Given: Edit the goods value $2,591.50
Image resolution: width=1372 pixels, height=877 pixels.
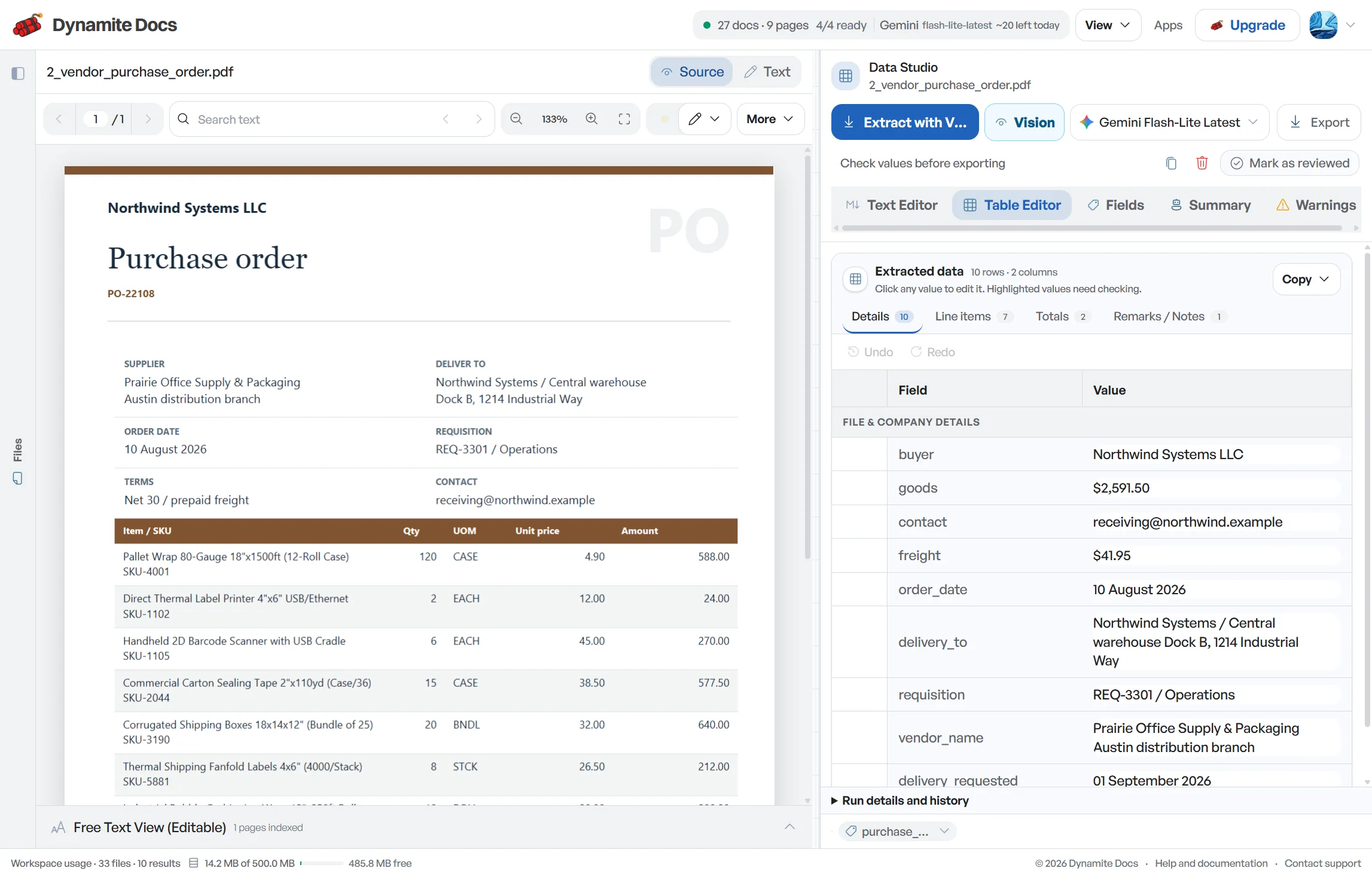Looking at the screenshot, I should coord(1216,488).
